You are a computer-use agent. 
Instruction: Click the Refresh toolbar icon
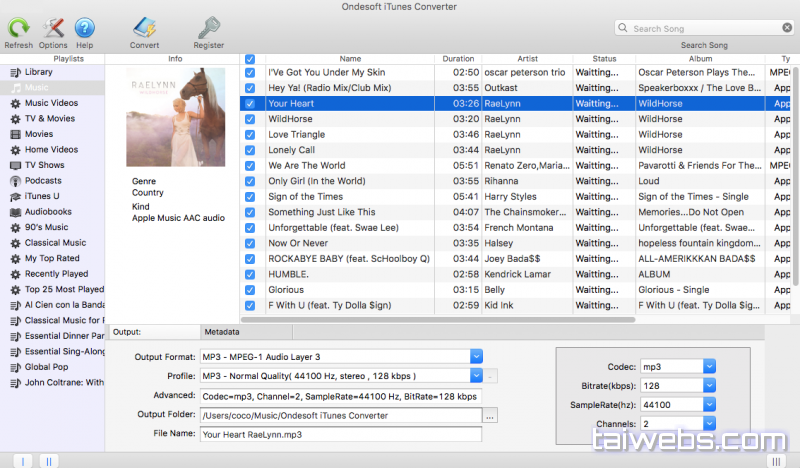[18, 28]
